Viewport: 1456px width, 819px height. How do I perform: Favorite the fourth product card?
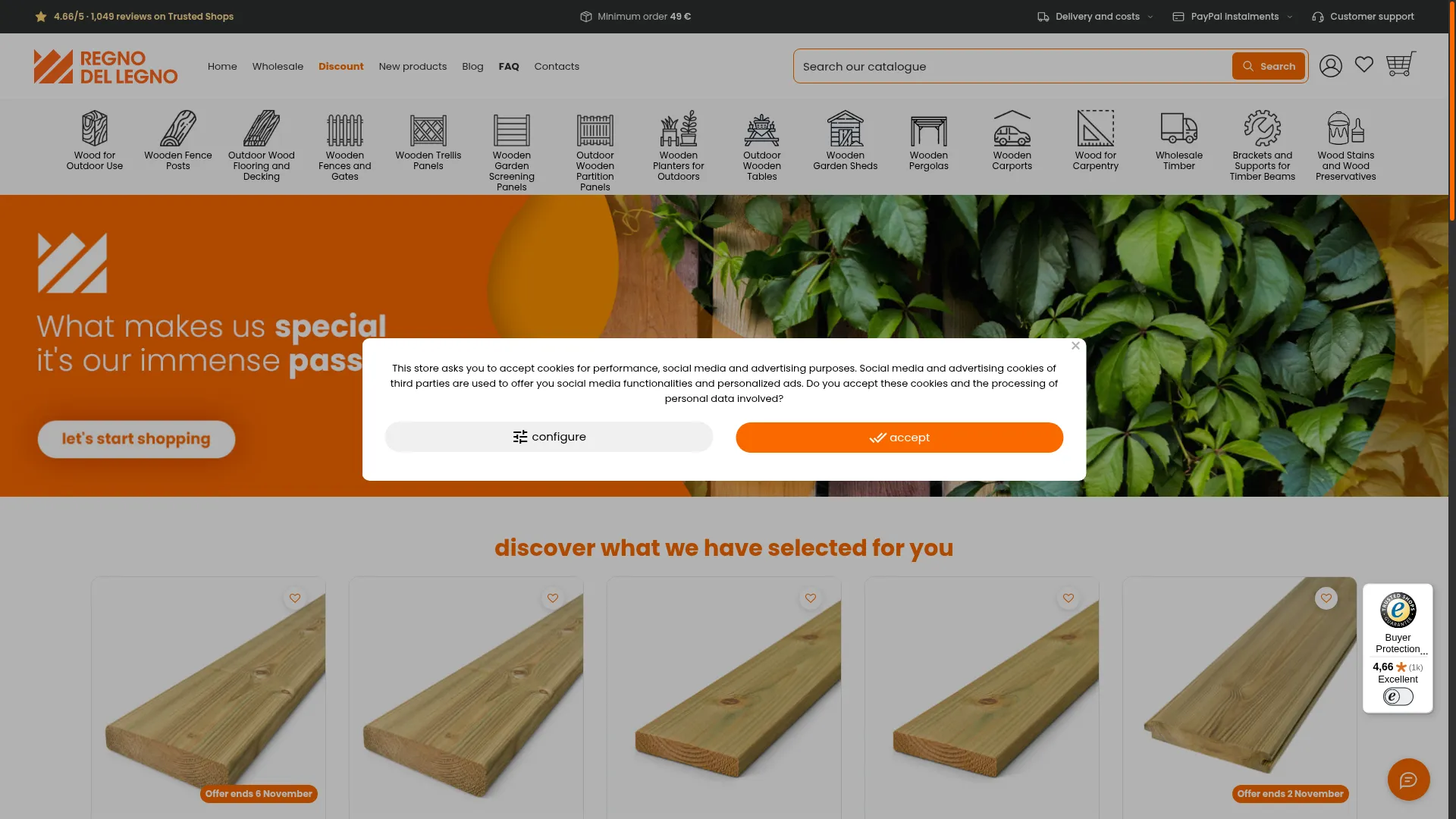pos(1068,598)
